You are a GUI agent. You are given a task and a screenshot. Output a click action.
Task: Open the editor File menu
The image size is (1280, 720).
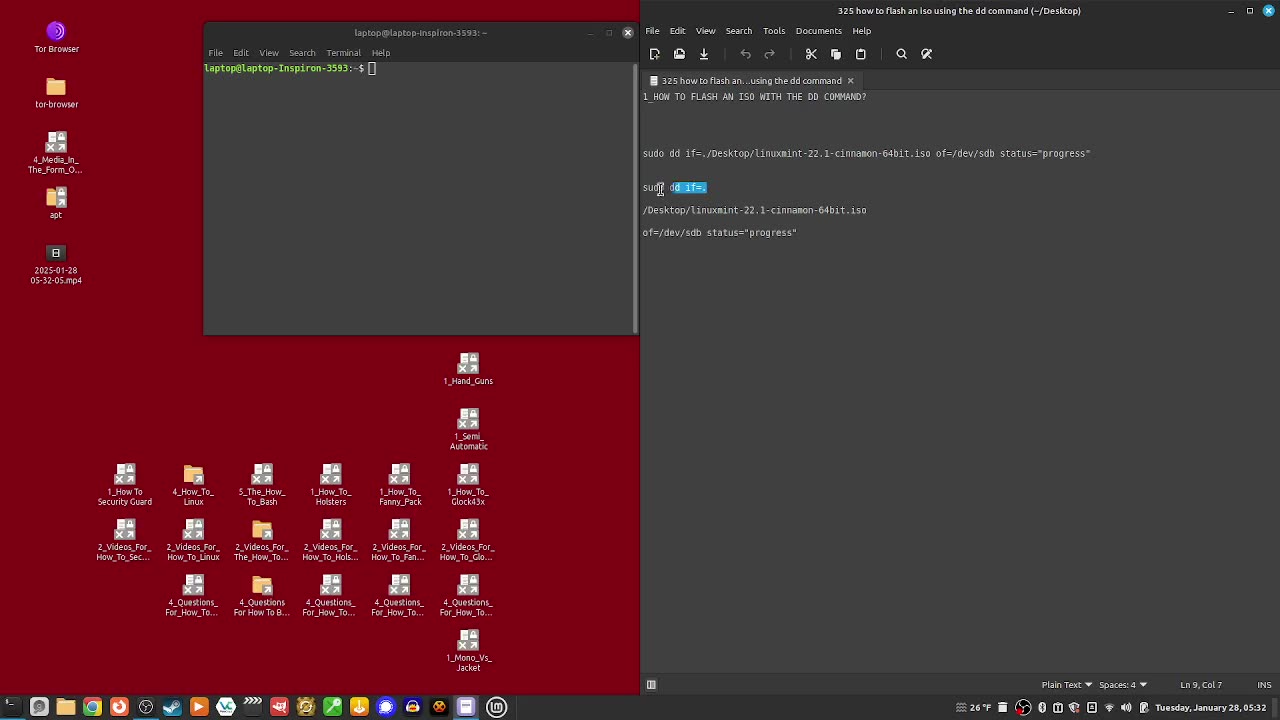click(652, 31)
